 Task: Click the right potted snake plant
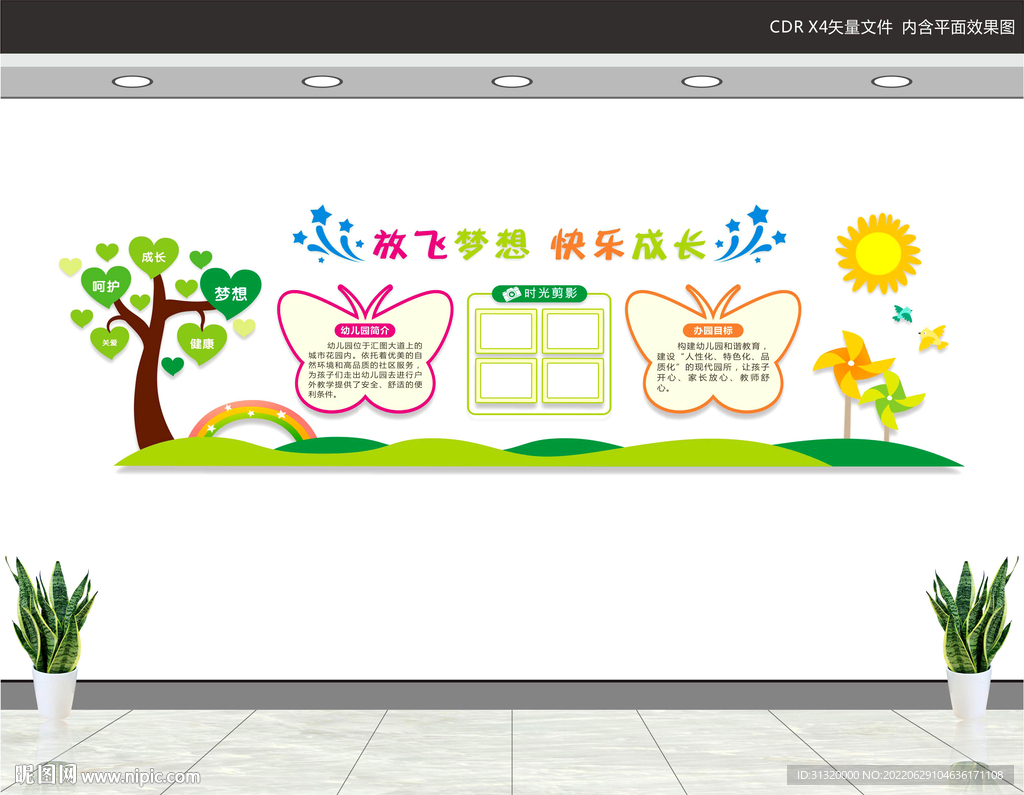click(x=972, y=637)
